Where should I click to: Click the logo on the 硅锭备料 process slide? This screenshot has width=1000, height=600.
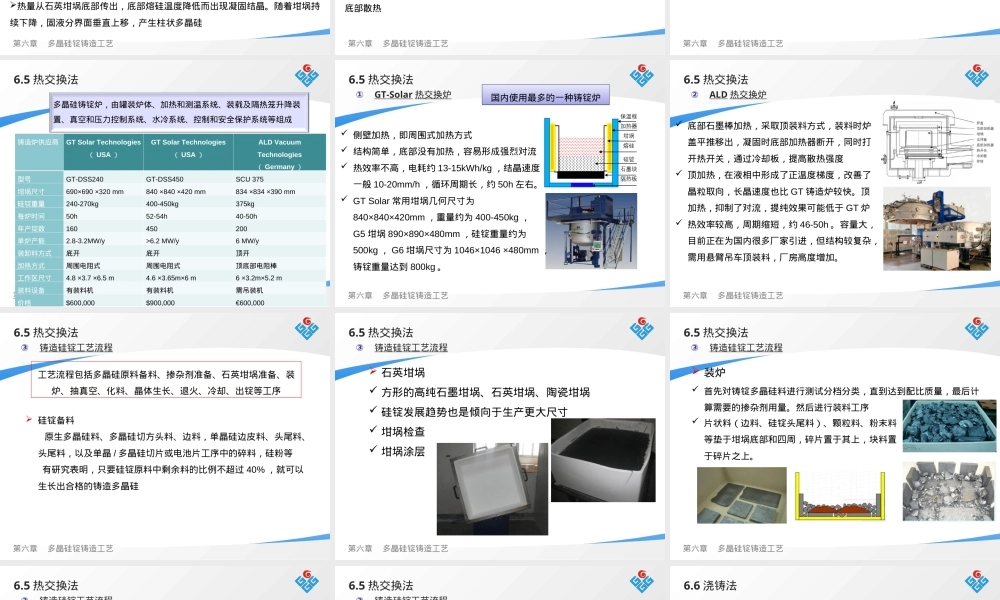tap(307, 328)
